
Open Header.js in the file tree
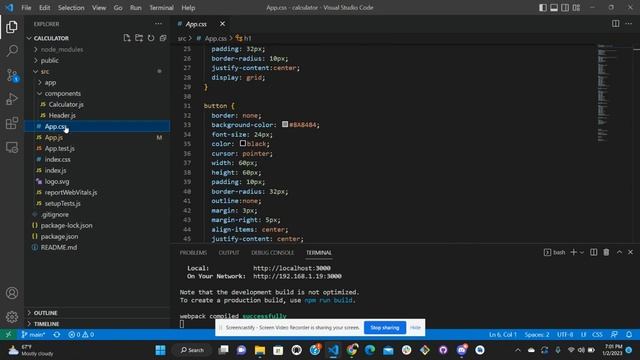(x=62, y=116)
